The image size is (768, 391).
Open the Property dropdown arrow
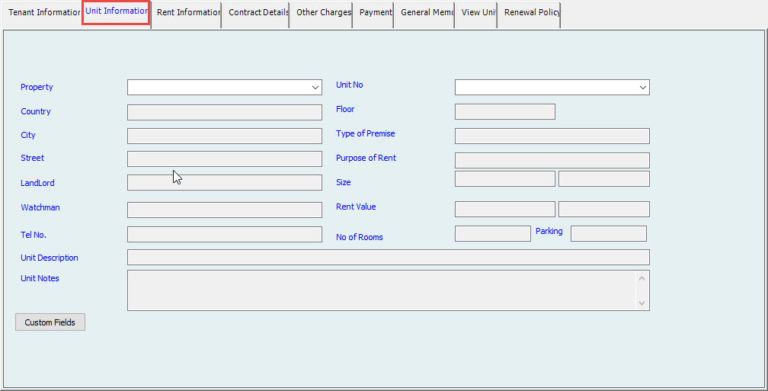point(315,88)
